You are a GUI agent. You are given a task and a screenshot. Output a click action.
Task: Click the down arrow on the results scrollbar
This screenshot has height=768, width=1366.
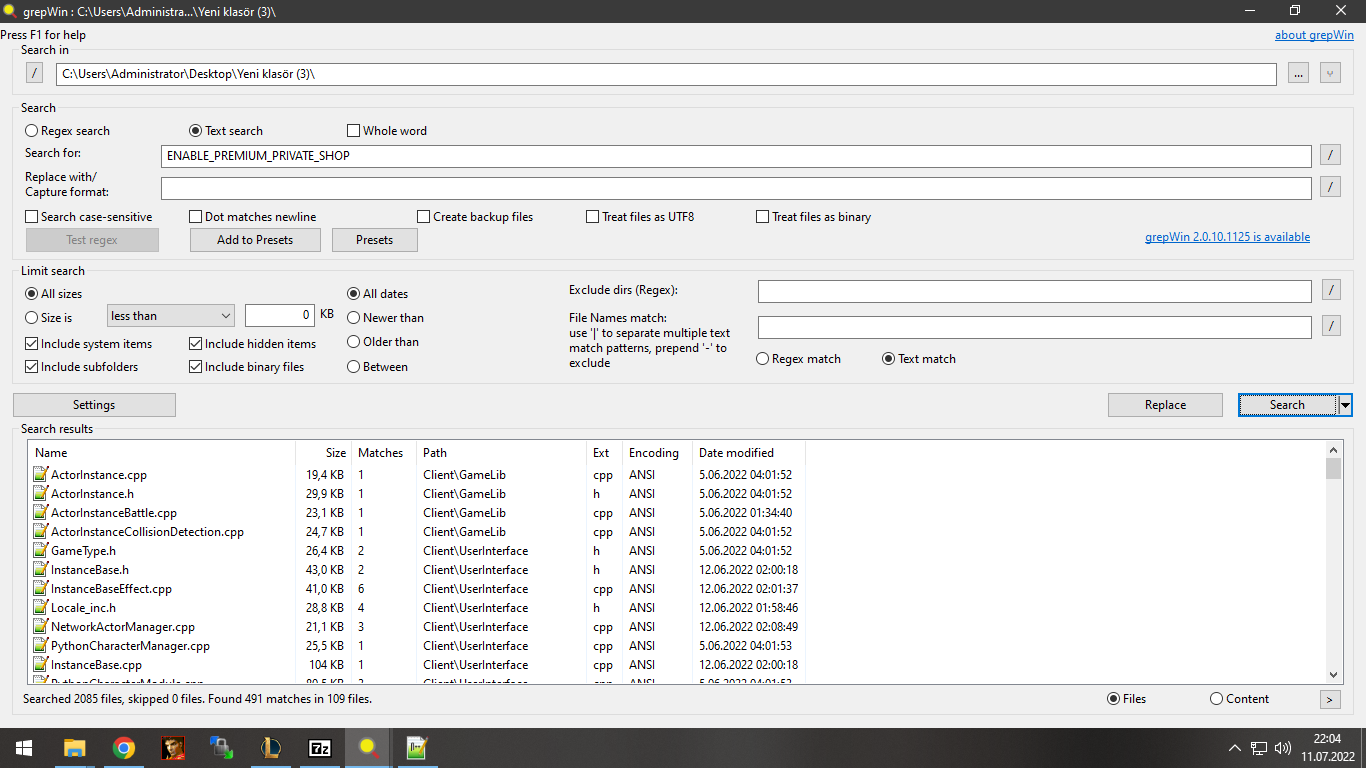coord(1333,675)
